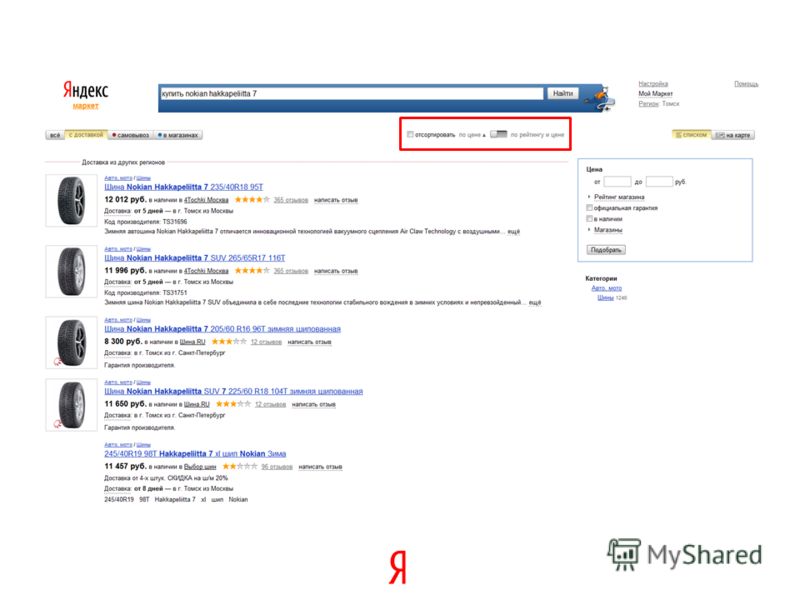Click the star rating of the 205/60 R16 tire
This screenshot has width=800, height=600.
pyautogui.click(x=229, y=341)
